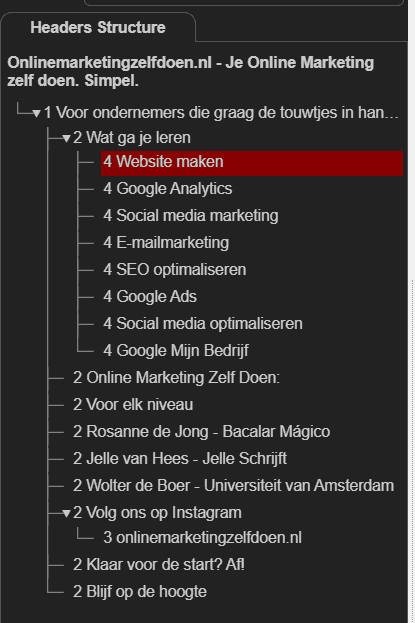Select '2 Jelle van Hees - Jelle Schrijft'
Viewport: 415px width, 623px height.
pyautogui.click(x=180, y=459)
